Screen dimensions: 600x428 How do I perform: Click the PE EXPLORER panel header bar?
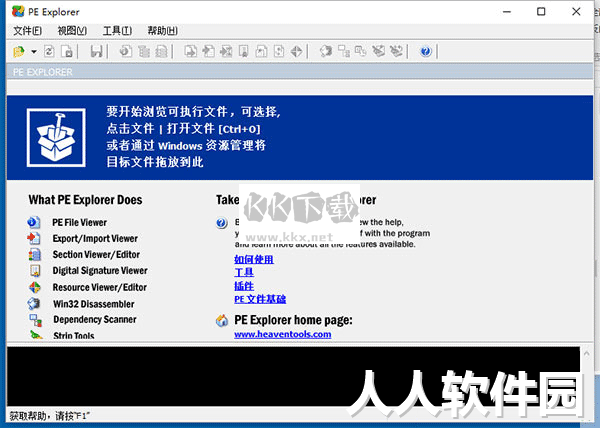(300, 72)
